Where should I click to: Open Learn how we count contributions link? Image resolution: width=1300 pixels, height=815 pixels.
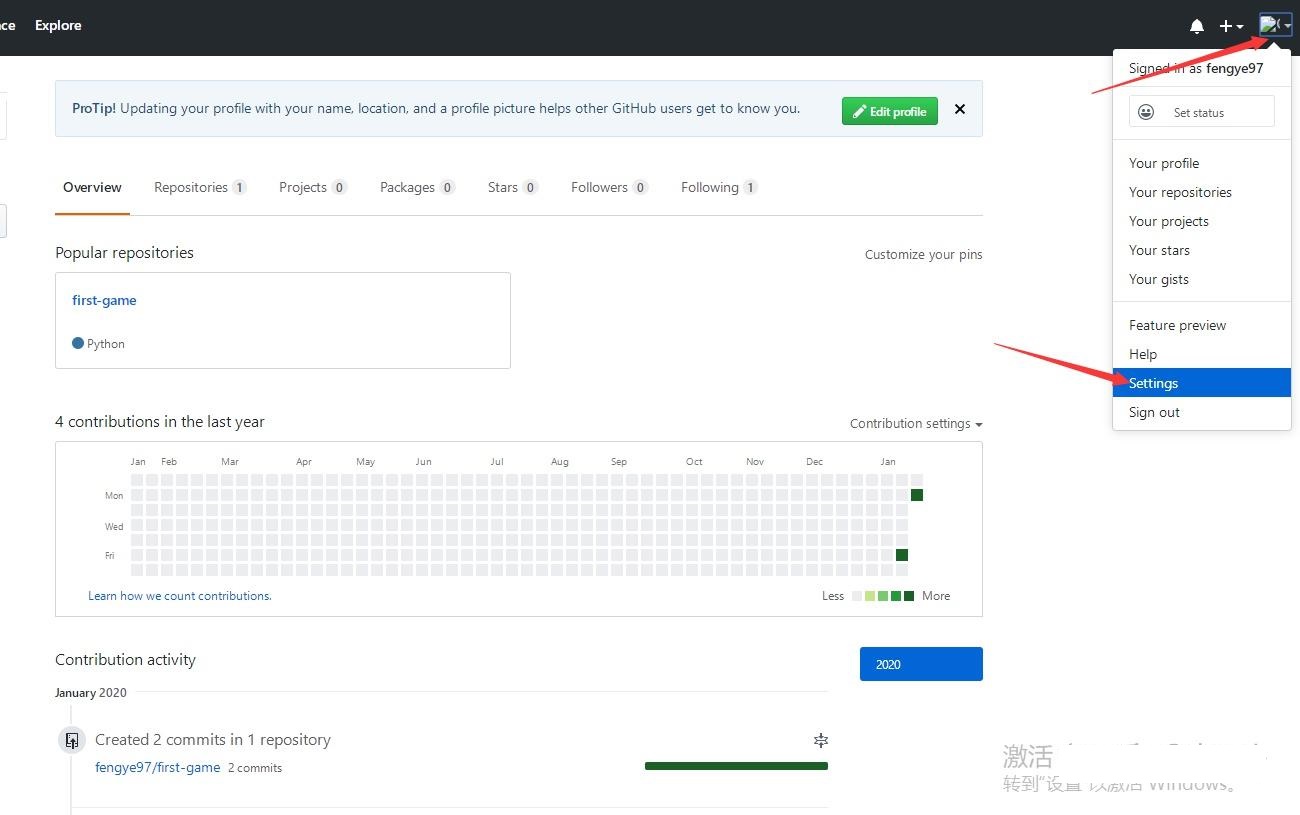point(180,596)
